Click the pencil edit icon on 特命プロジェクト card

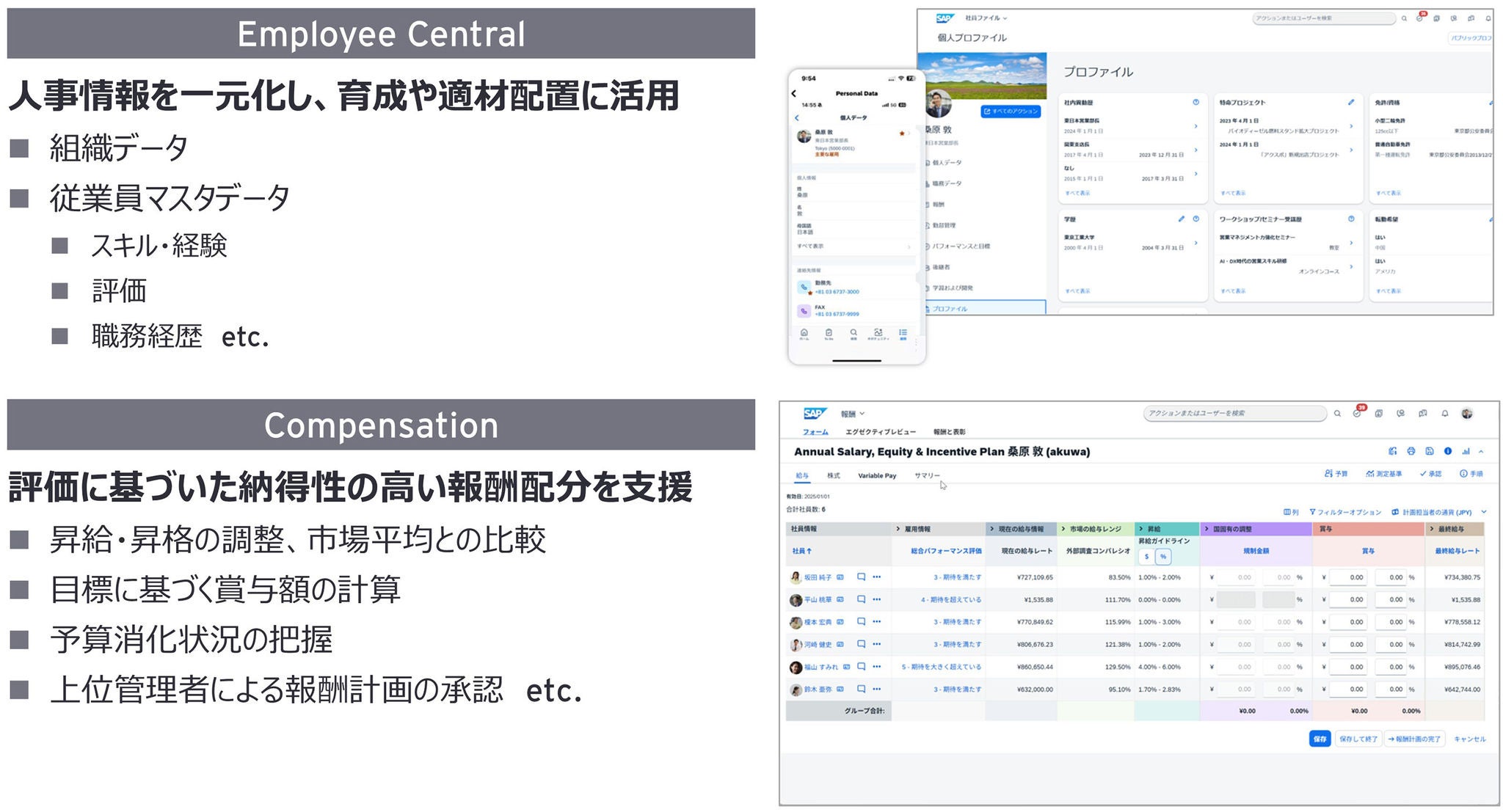click(1350, 103)
